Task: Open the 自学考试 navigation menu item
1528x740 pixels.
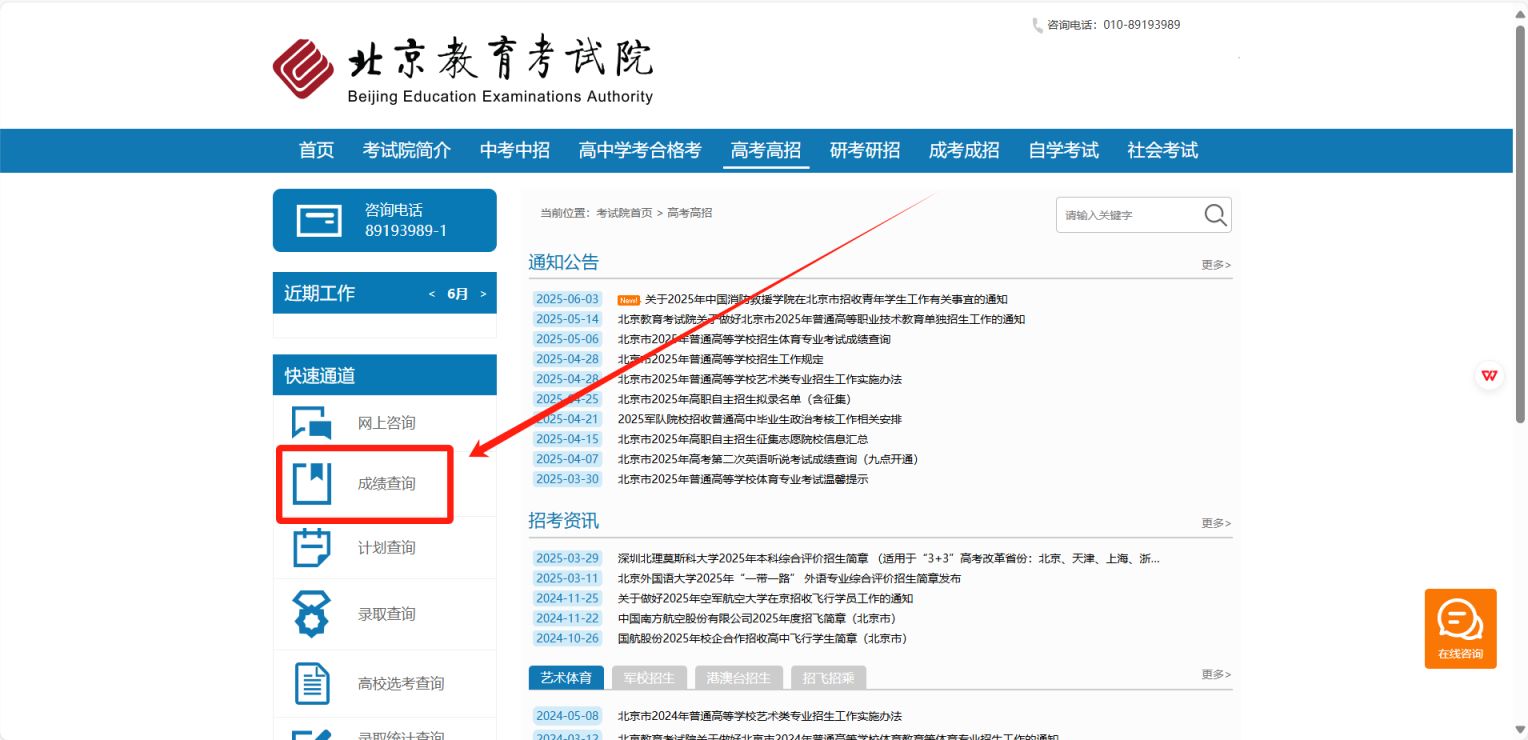Action: (1063, 150)
